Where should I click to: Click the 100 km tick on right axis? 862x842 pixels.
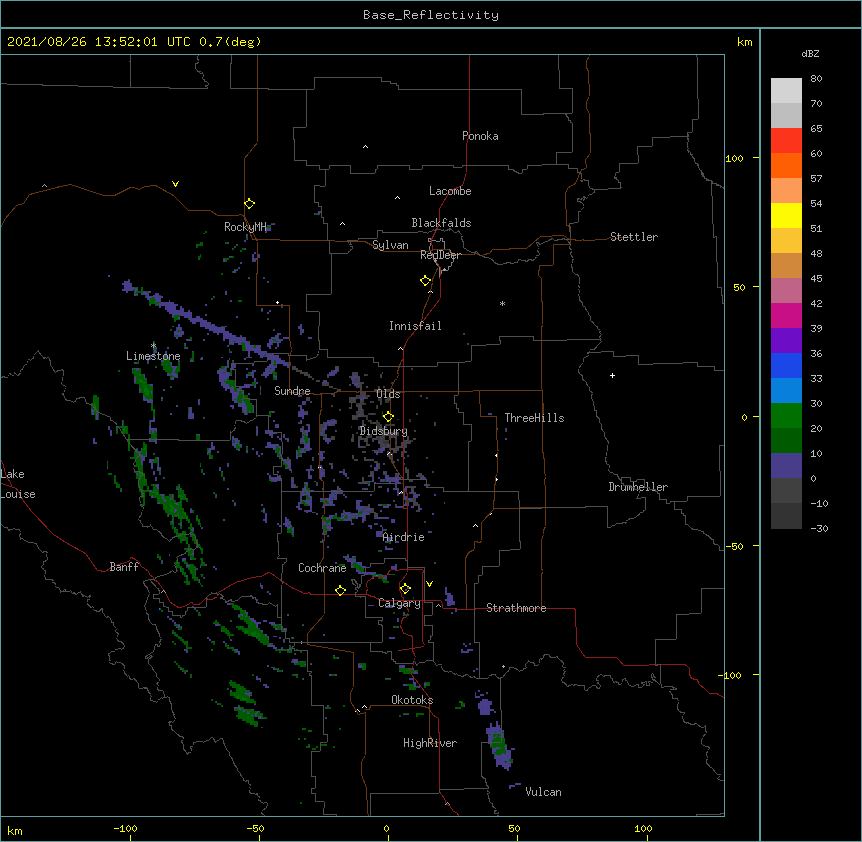pyautogui.click(x=734, y=158)
